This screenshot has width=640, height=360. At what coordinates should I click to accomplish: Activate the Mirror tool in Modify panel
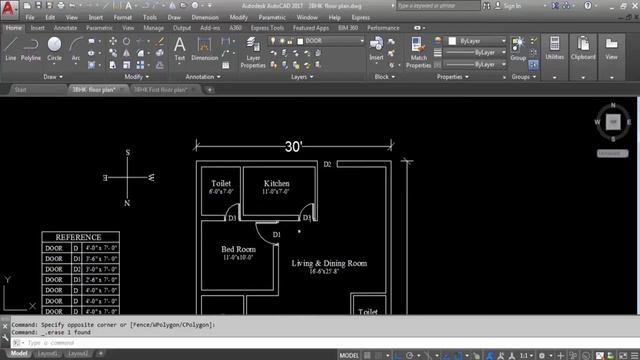[127, 53]
